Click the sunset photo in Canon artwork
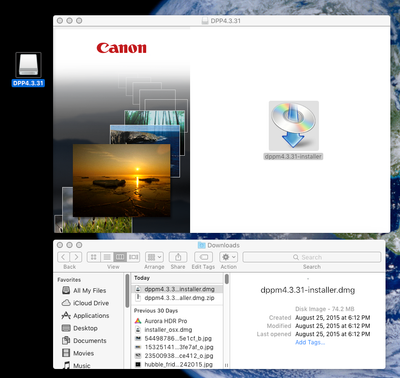The height and width of the screenshot is (378, 400). click(x=122, y=180)
